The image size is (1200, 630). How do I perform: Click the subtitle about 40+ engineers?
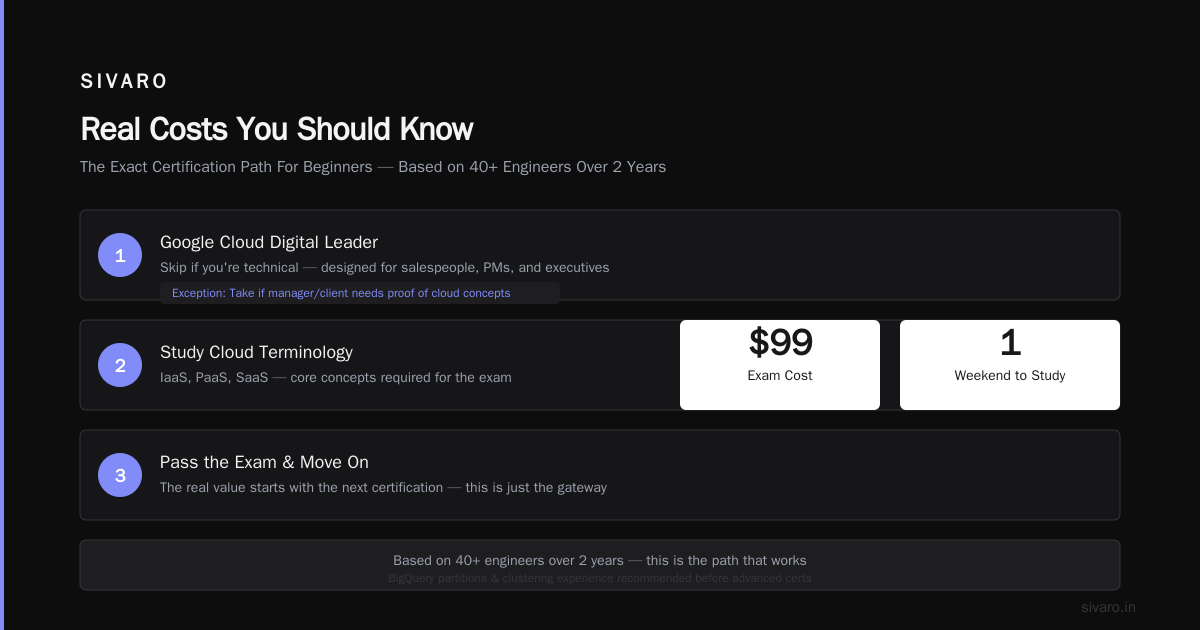[373, 167]
